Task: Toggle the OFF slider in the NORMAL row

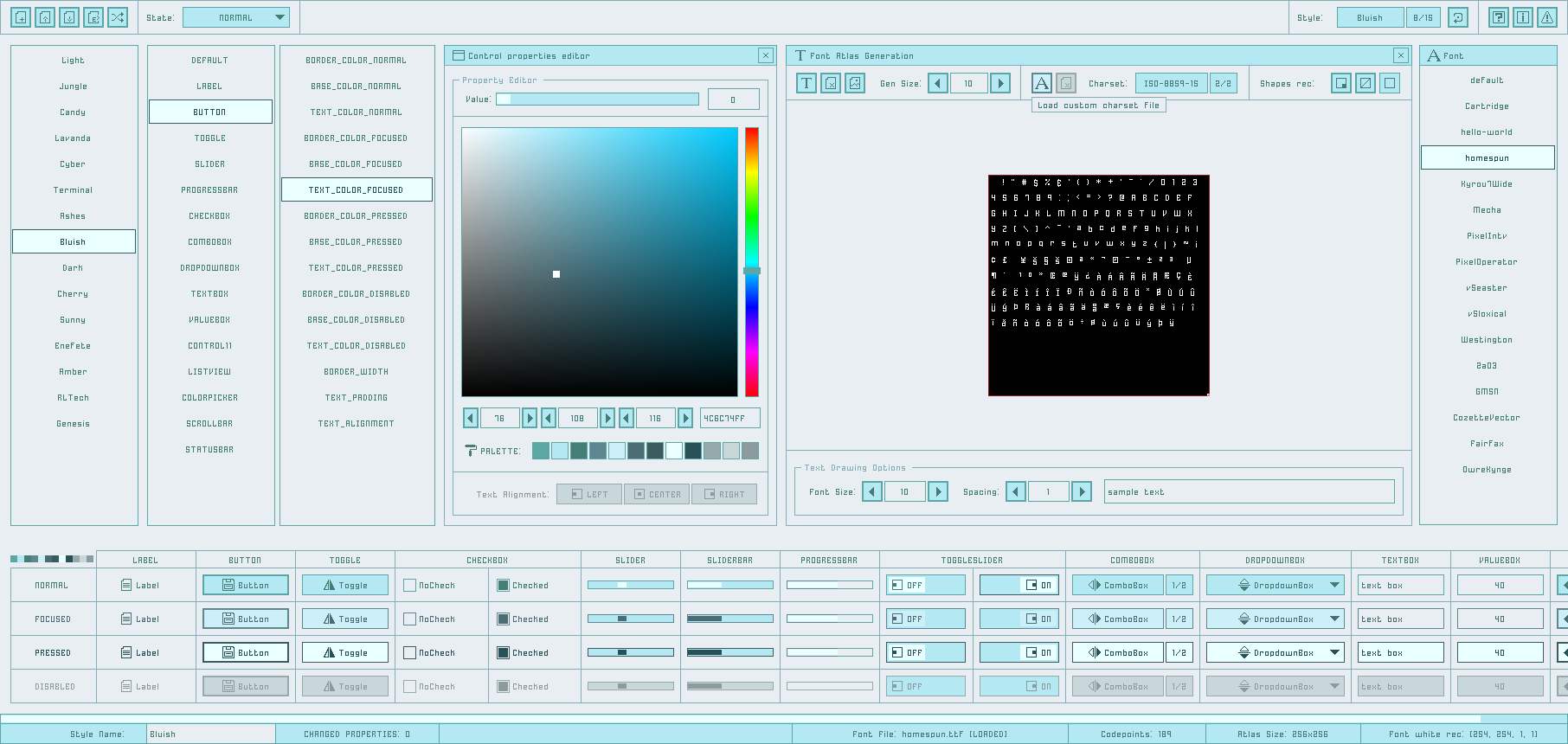Action: 925,586
